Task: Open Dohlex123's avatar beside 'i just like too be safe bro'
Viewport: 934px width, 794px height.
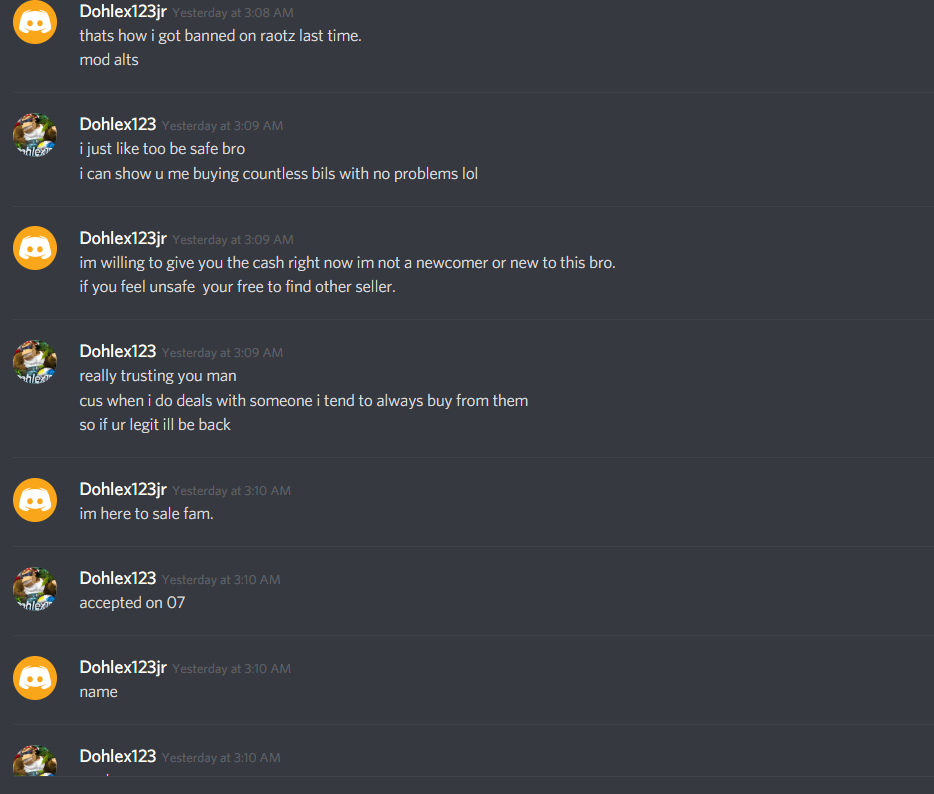Action: click(x=35, y=135)
